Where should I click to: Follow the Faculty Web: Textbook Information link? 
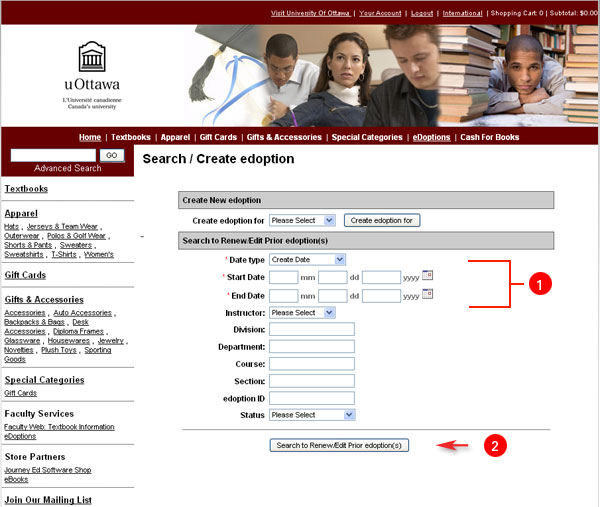click(59, 427)
